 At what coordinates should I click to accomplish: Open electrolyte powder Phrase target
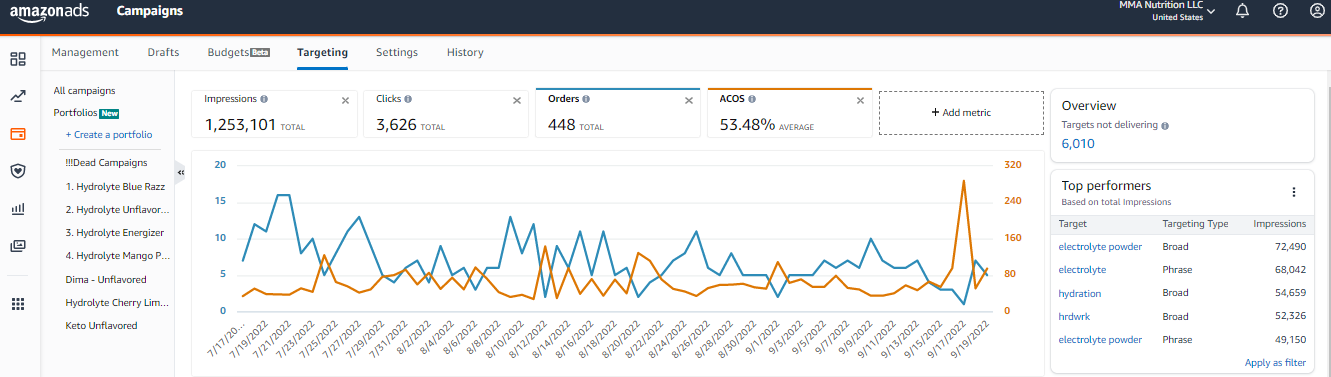pyautogui.click(x=1100, y=340)
